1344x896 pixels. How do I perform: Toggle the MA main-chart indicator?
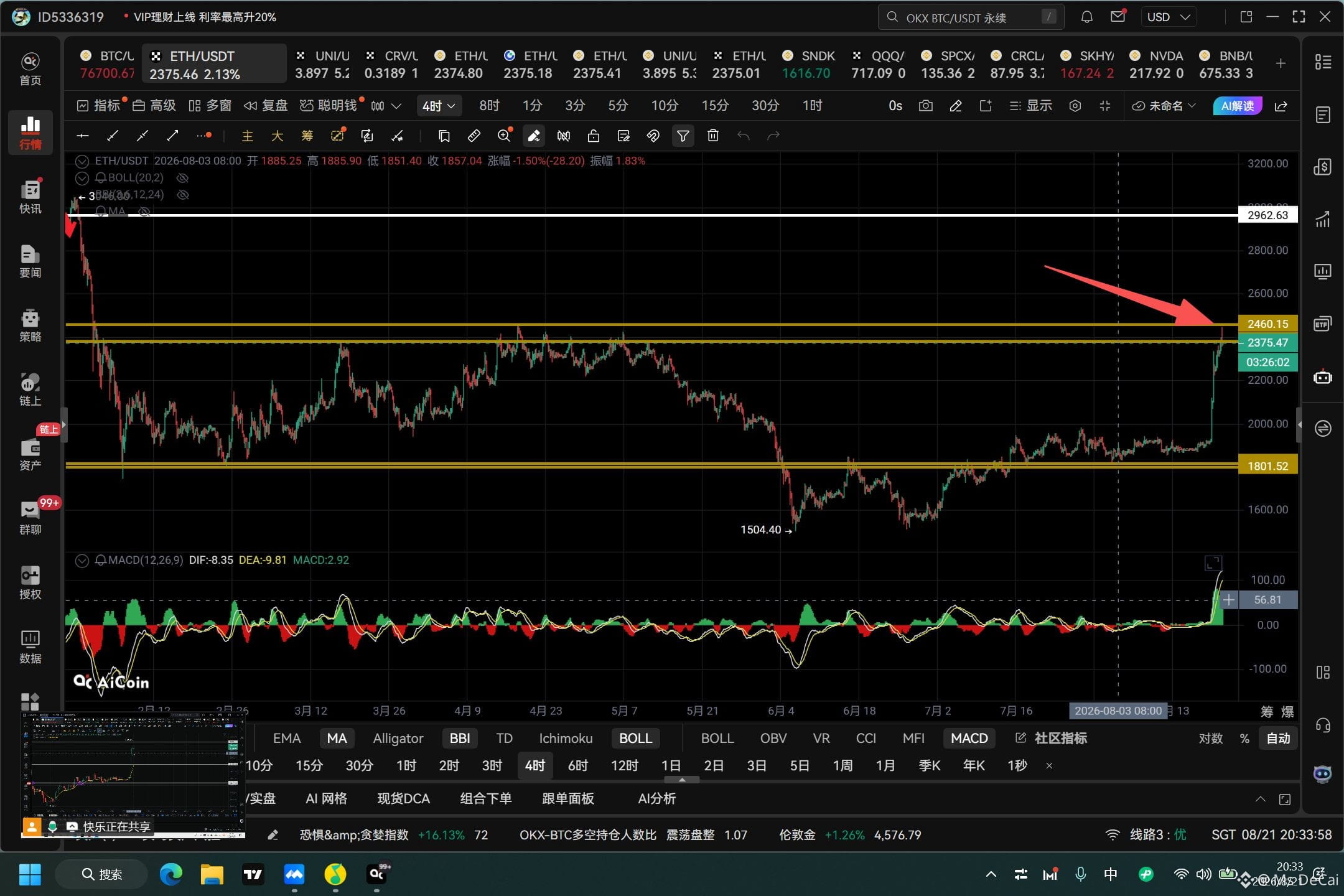tap(337, 739)
